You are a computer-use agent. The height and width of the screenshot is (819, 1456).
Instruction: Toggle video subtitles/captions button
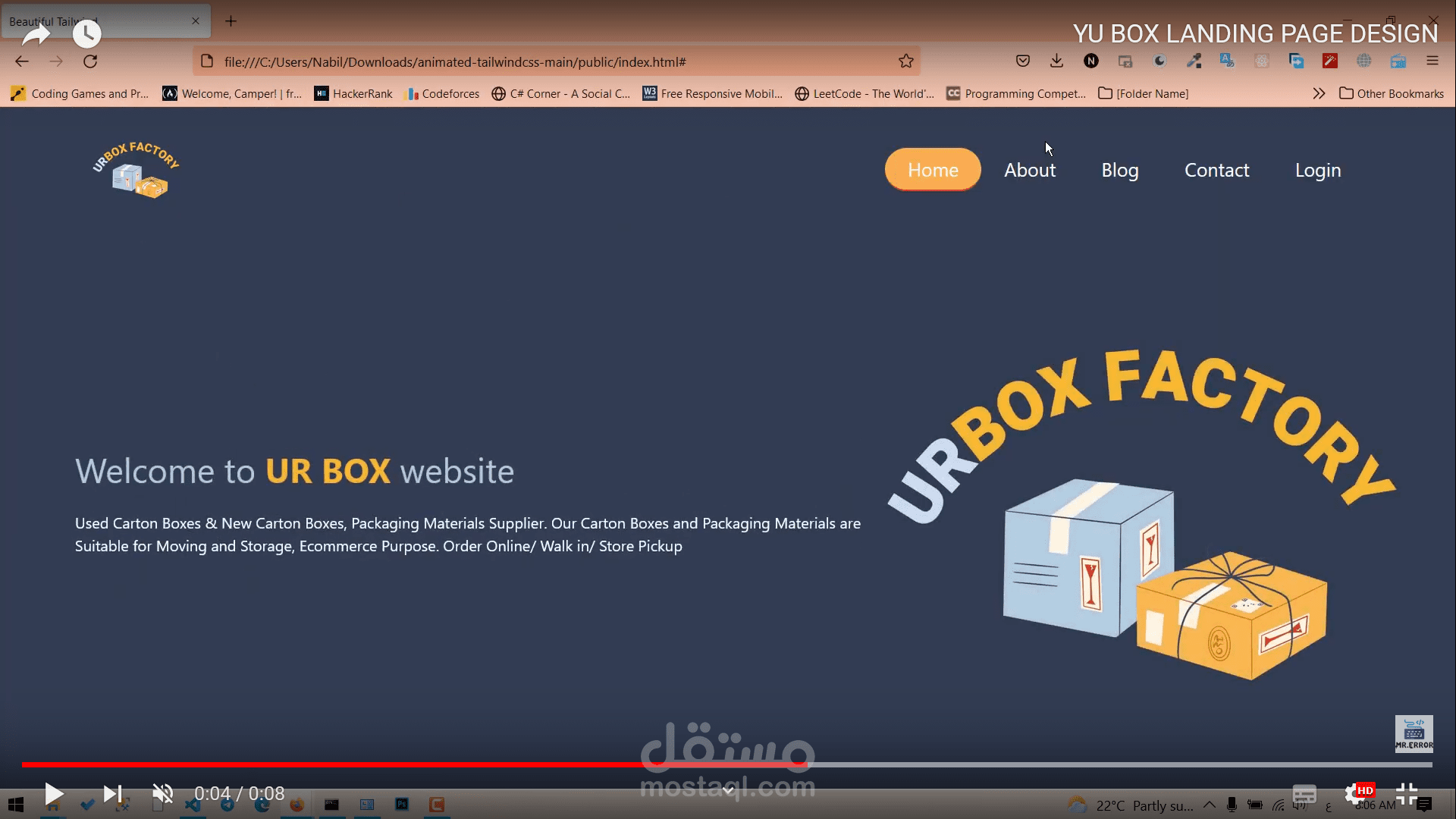coord(1304,794)
